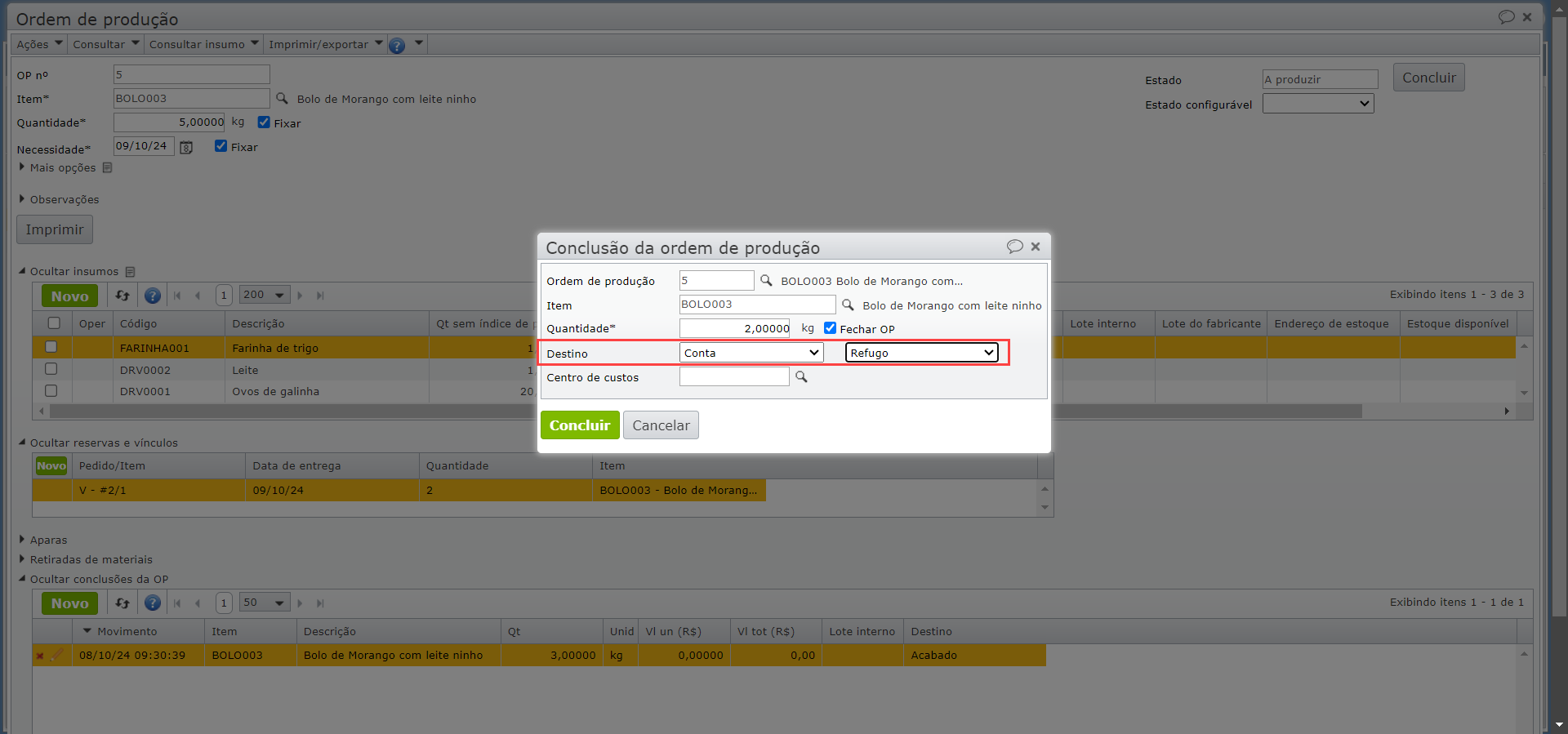Refresh the insumos grid
This screenshot has height=734, width=1568.
point(122,296)
